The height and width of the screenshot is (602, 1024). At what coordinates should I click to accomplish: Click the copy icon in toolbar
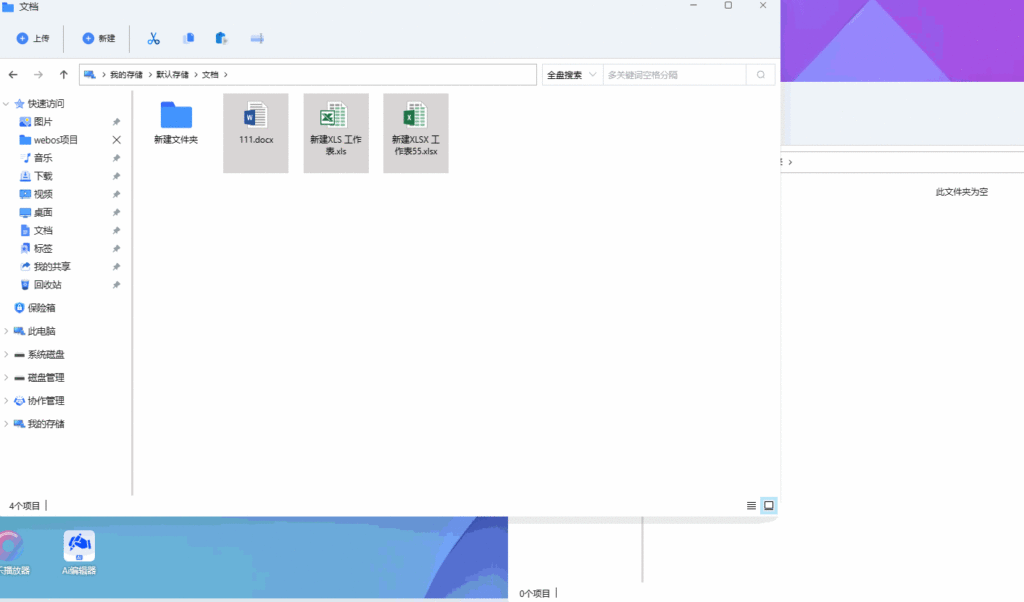188,39
